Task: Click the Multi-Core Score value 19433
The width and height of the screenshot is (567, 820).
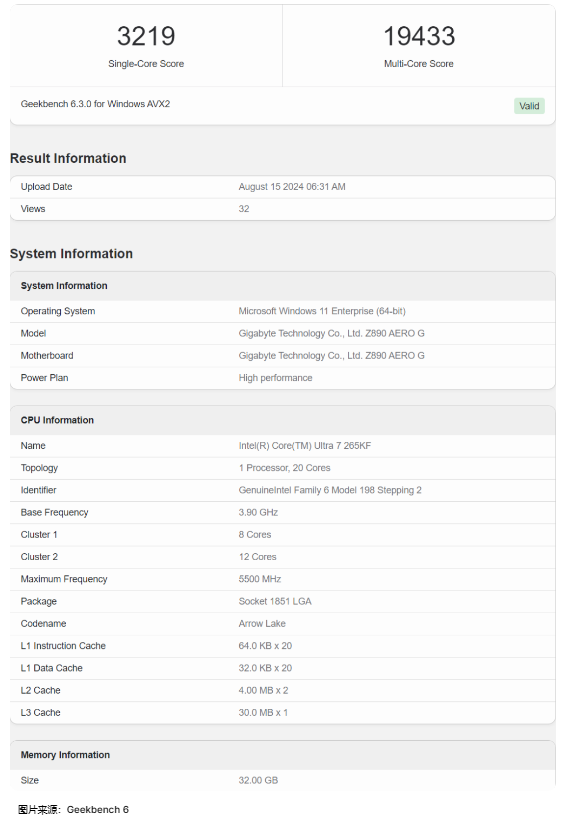Action: tap(419, 36)
